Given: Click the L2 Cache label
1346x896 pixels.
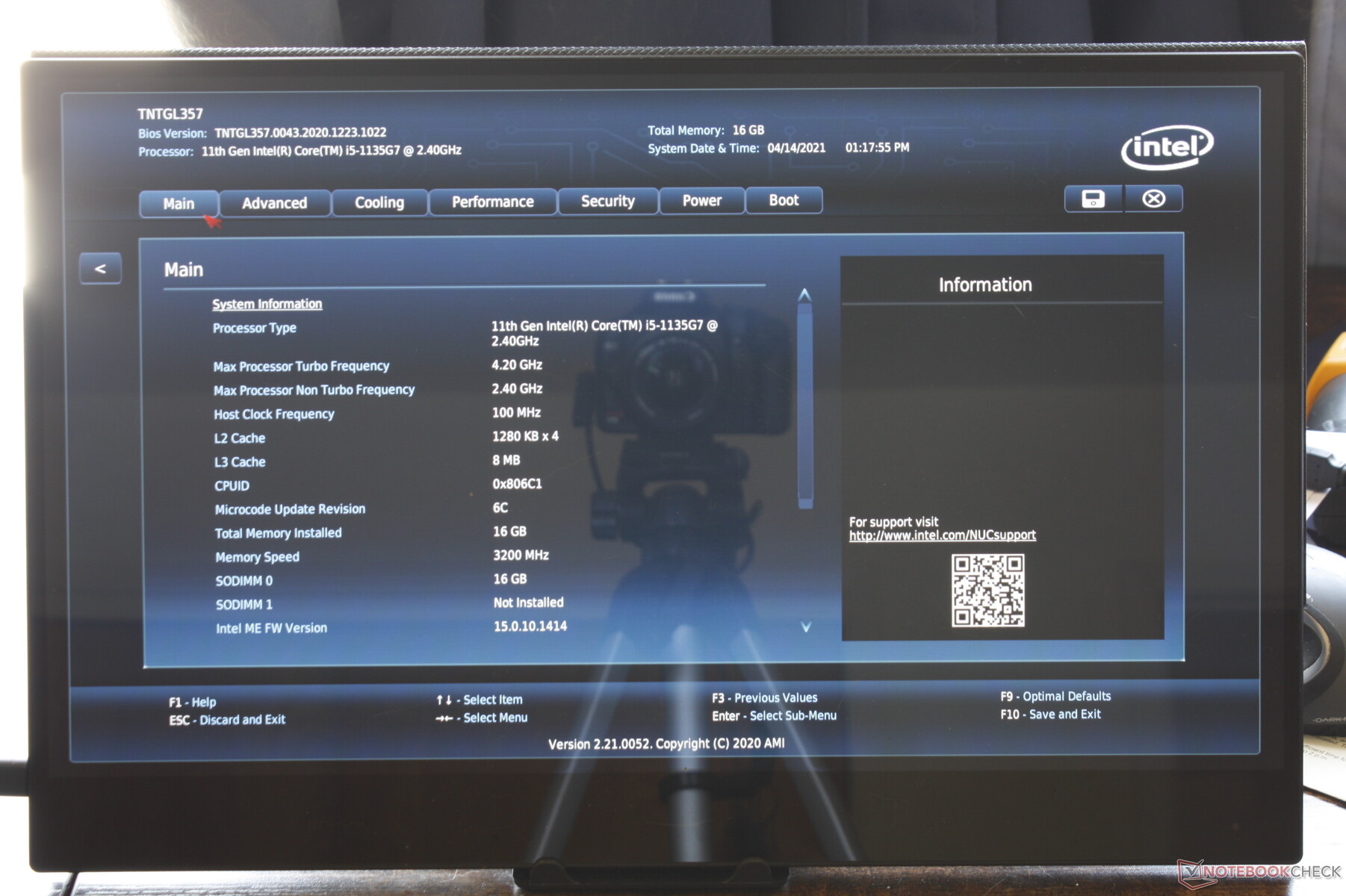Looking at the screenshot, I should pyautogui.click(x=240, y=438).
